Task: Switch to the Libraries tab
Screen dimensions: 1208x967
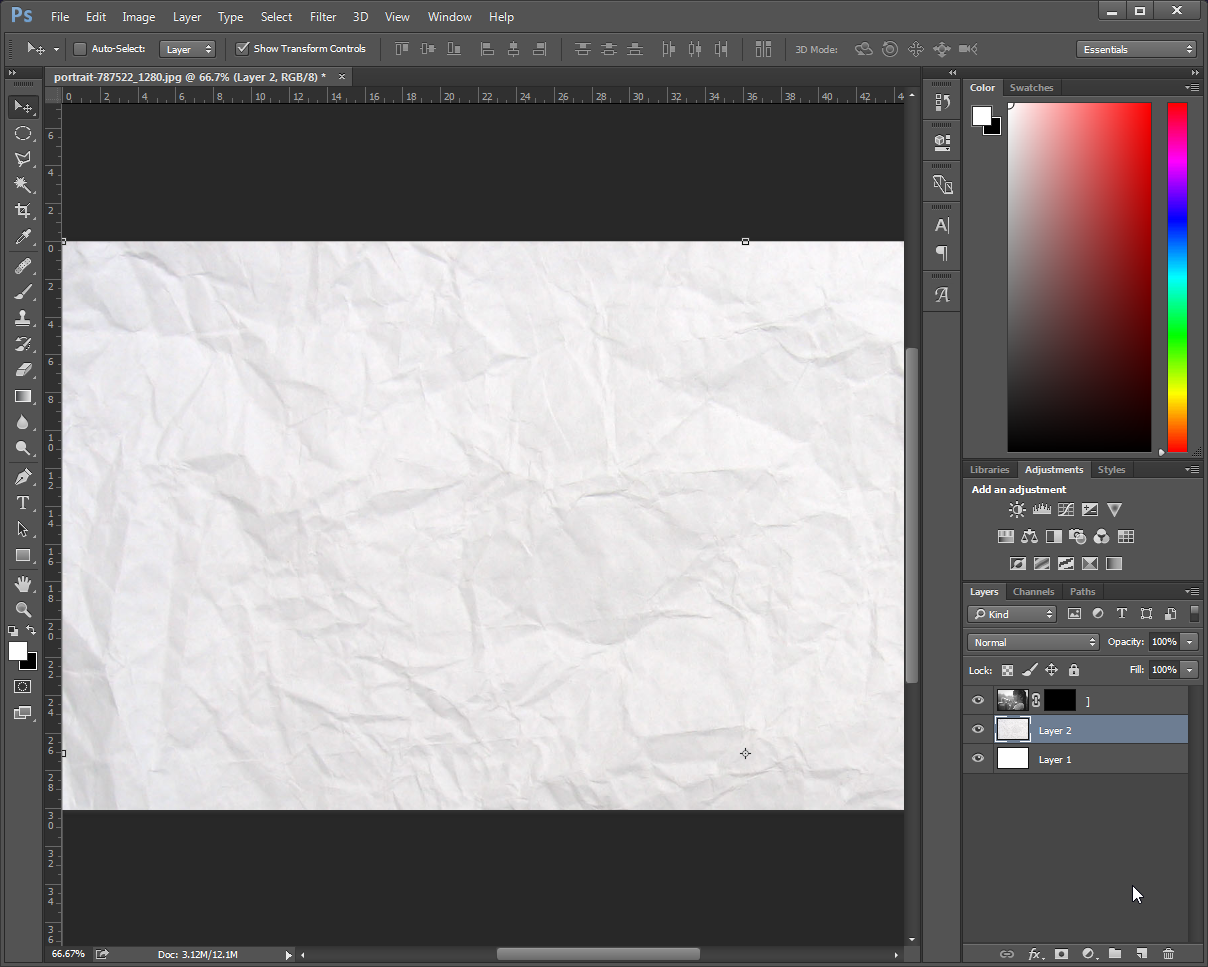Action: [x=989, y=469]
